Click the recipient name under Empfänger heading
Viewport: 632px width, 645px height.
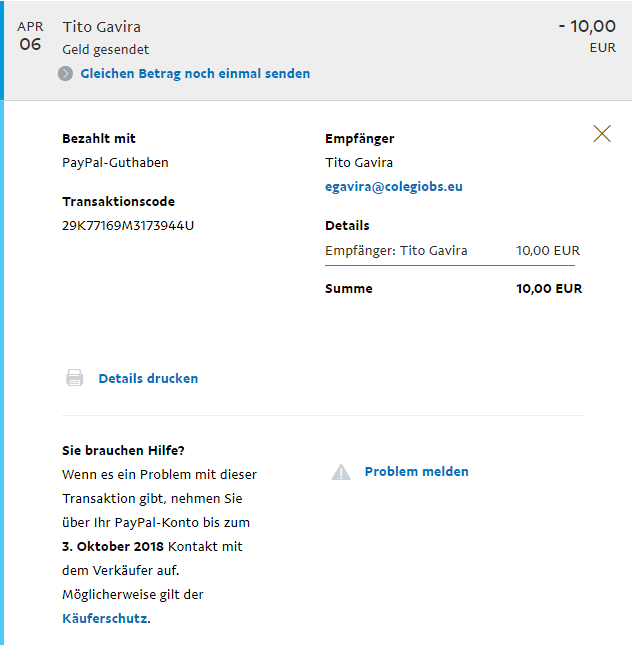pyautogui.click(x=359, y=162)
